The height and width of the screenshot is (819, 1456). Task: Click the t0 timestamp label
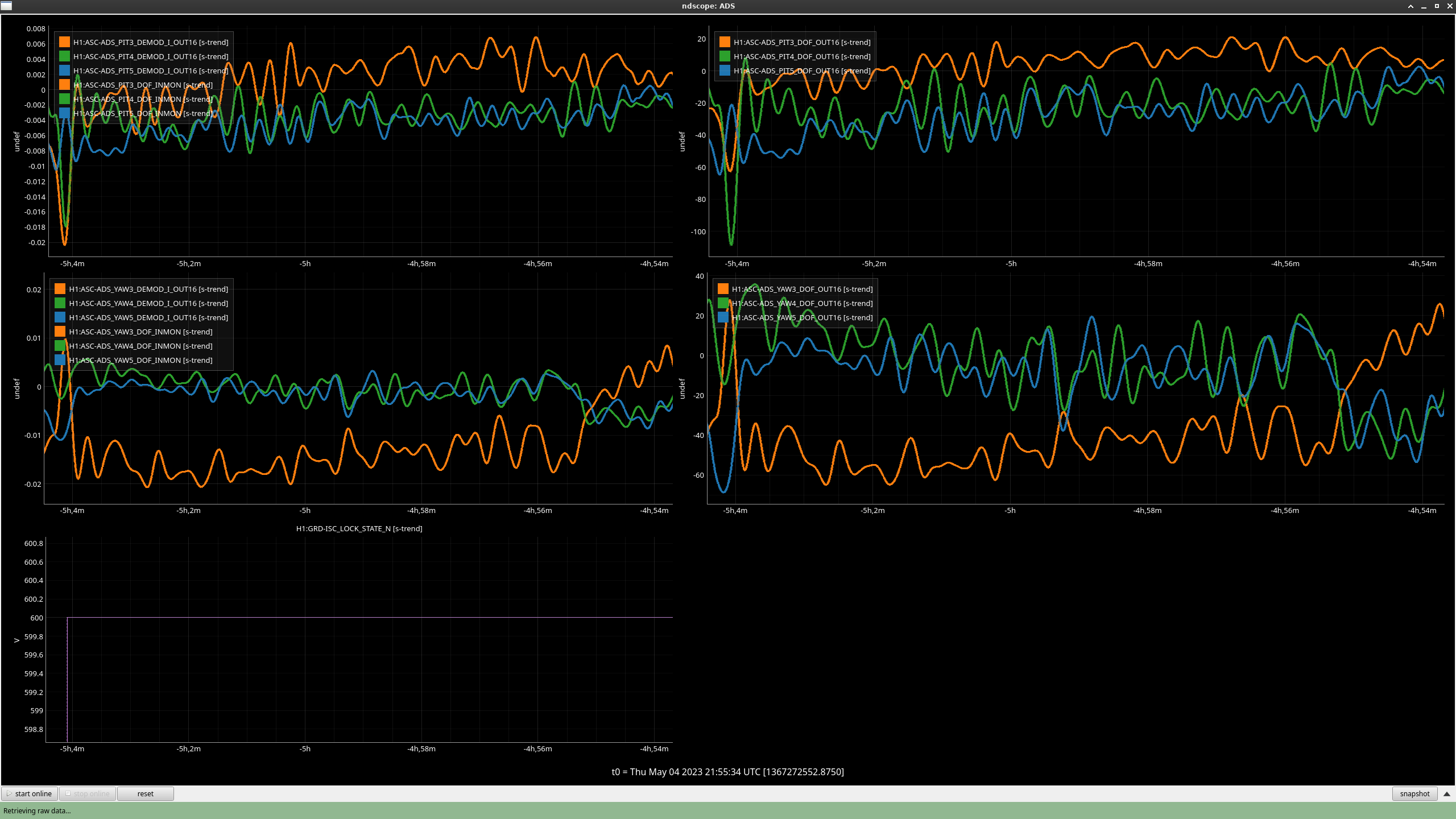coord(727,772)
